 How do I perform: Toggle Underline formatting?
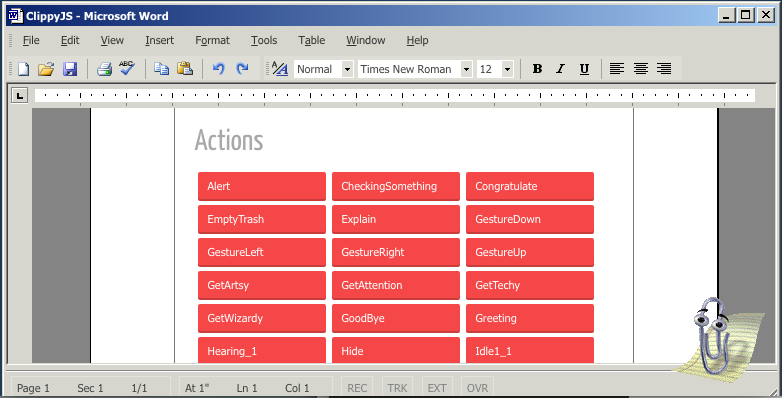(x=585, y=69)
